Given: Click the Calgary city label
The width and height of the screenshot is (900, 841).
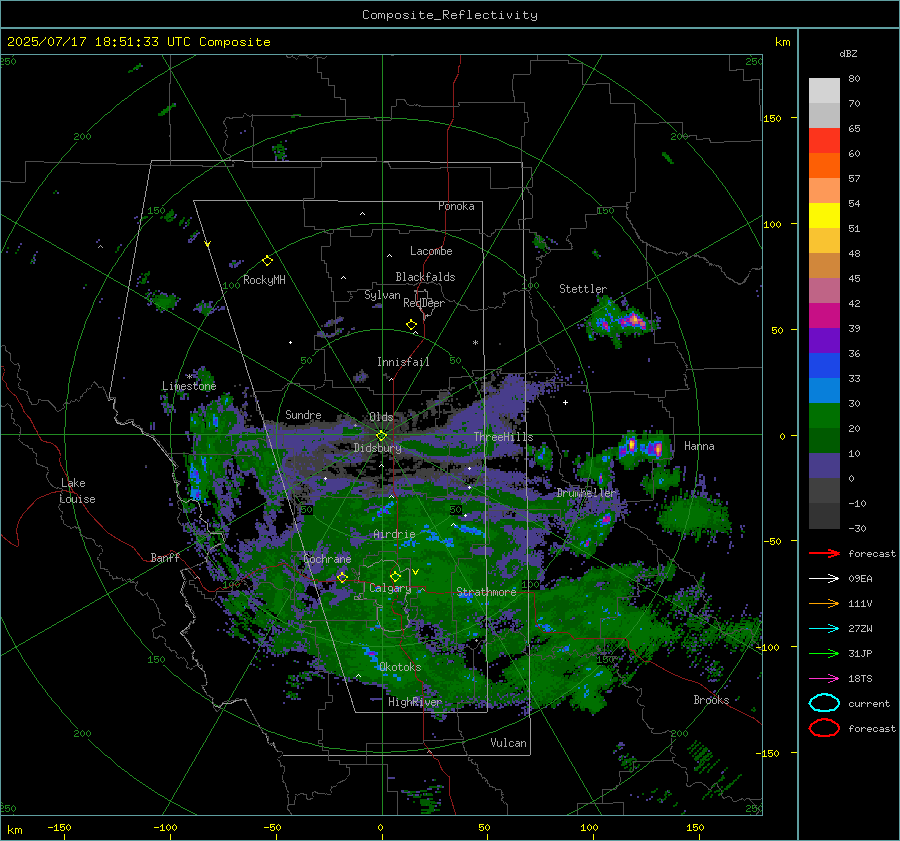Looking at the screenshot, I should click(390, 588).
